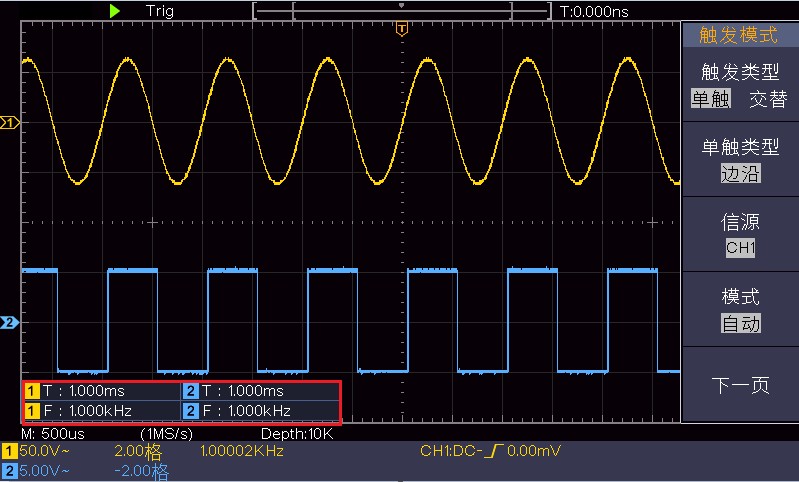Click the yellow 1 badge in T measurement row
Screen dimensions: 799x482
(32, 391)
